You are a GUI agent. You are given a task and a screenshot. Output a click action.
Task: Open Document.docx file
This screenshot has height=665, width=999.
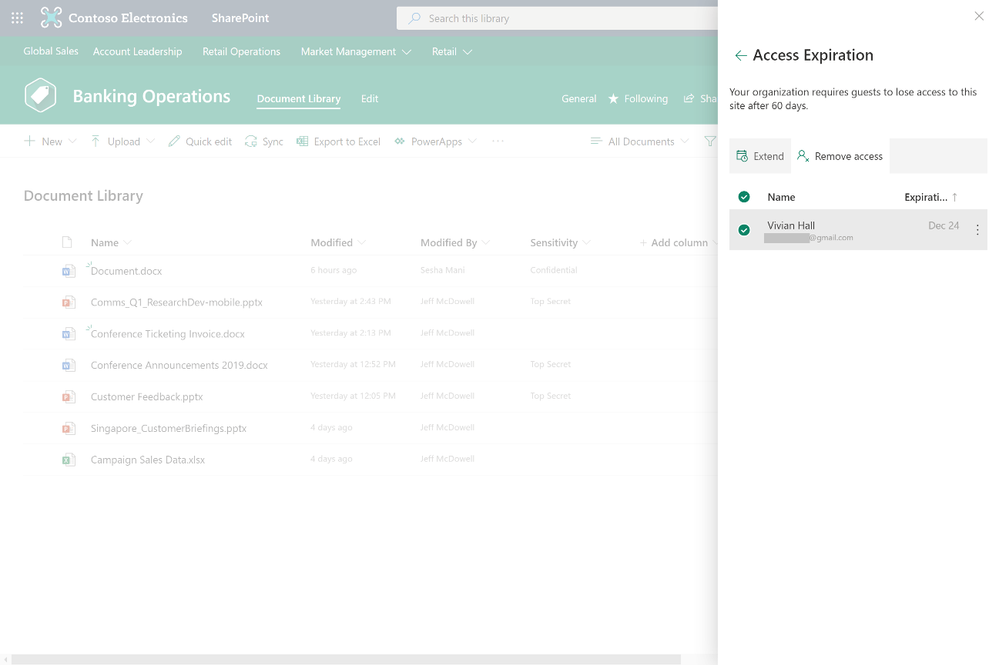click(x=126, y=271)
